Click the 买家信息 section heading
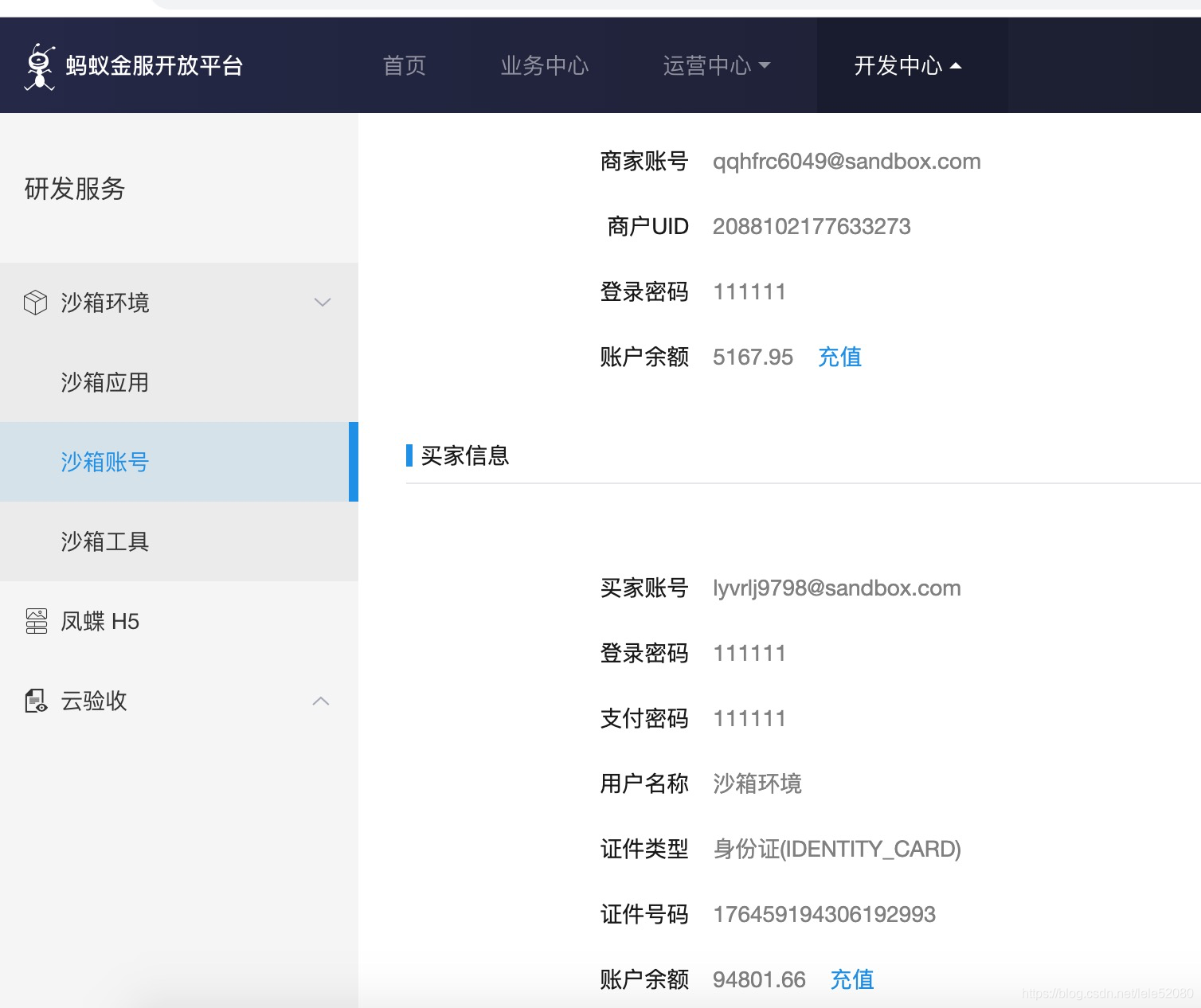This screenshot has height=1008, width=1201. coord(465,455)
